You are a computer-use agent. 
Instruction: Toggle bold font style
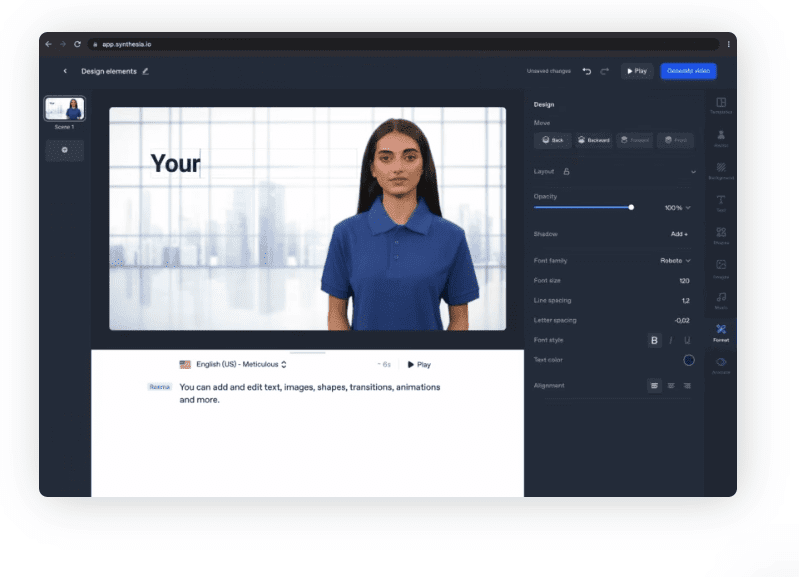point(655,341)
